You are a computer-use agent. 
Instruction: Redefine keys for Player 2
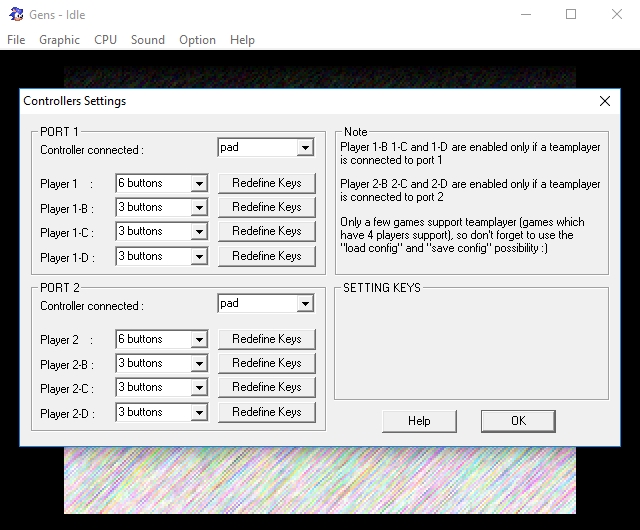click(267, 339)
